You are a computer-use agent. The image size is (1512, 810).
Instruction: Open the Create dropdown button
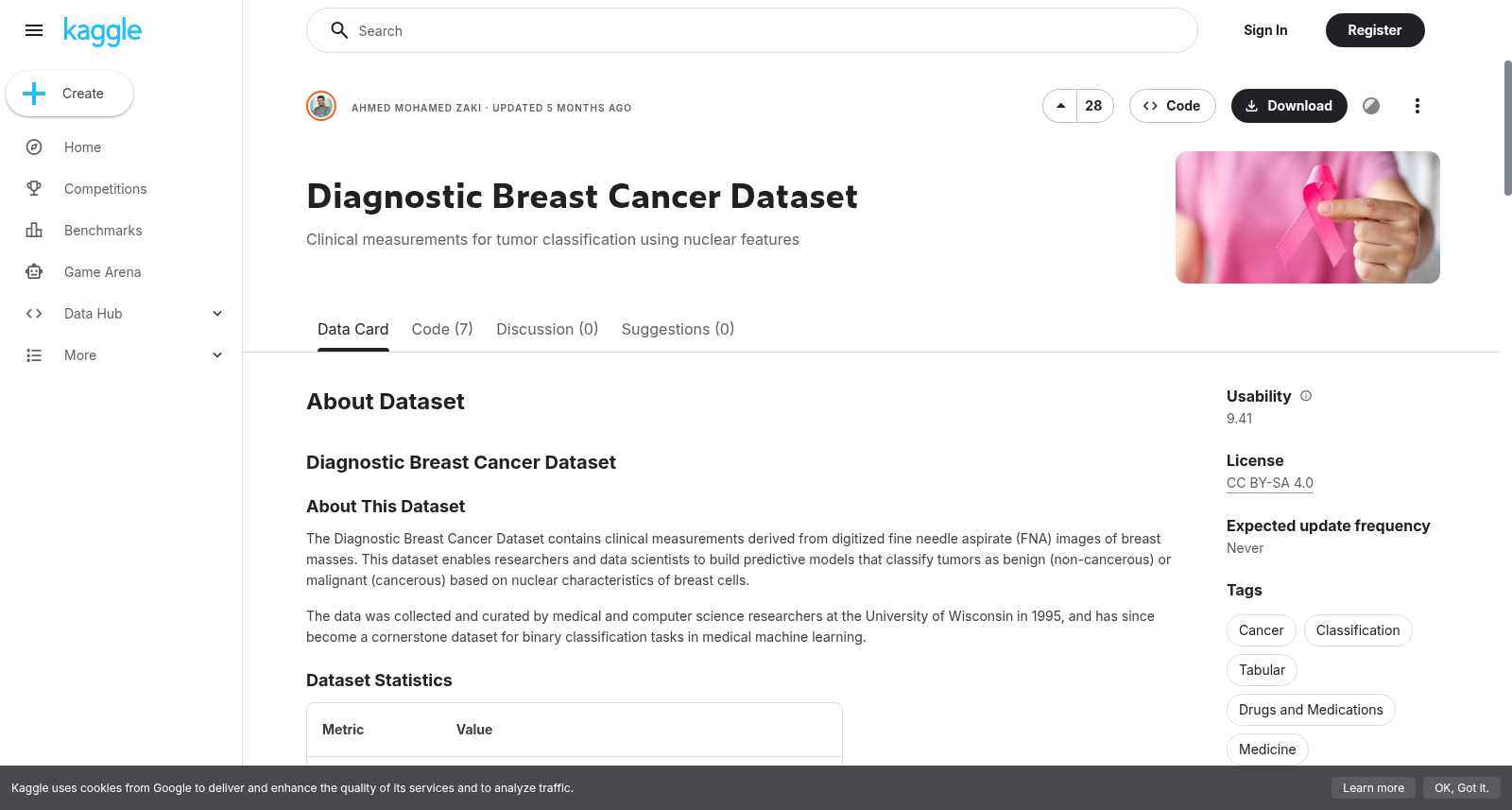[x=69, y=94]
